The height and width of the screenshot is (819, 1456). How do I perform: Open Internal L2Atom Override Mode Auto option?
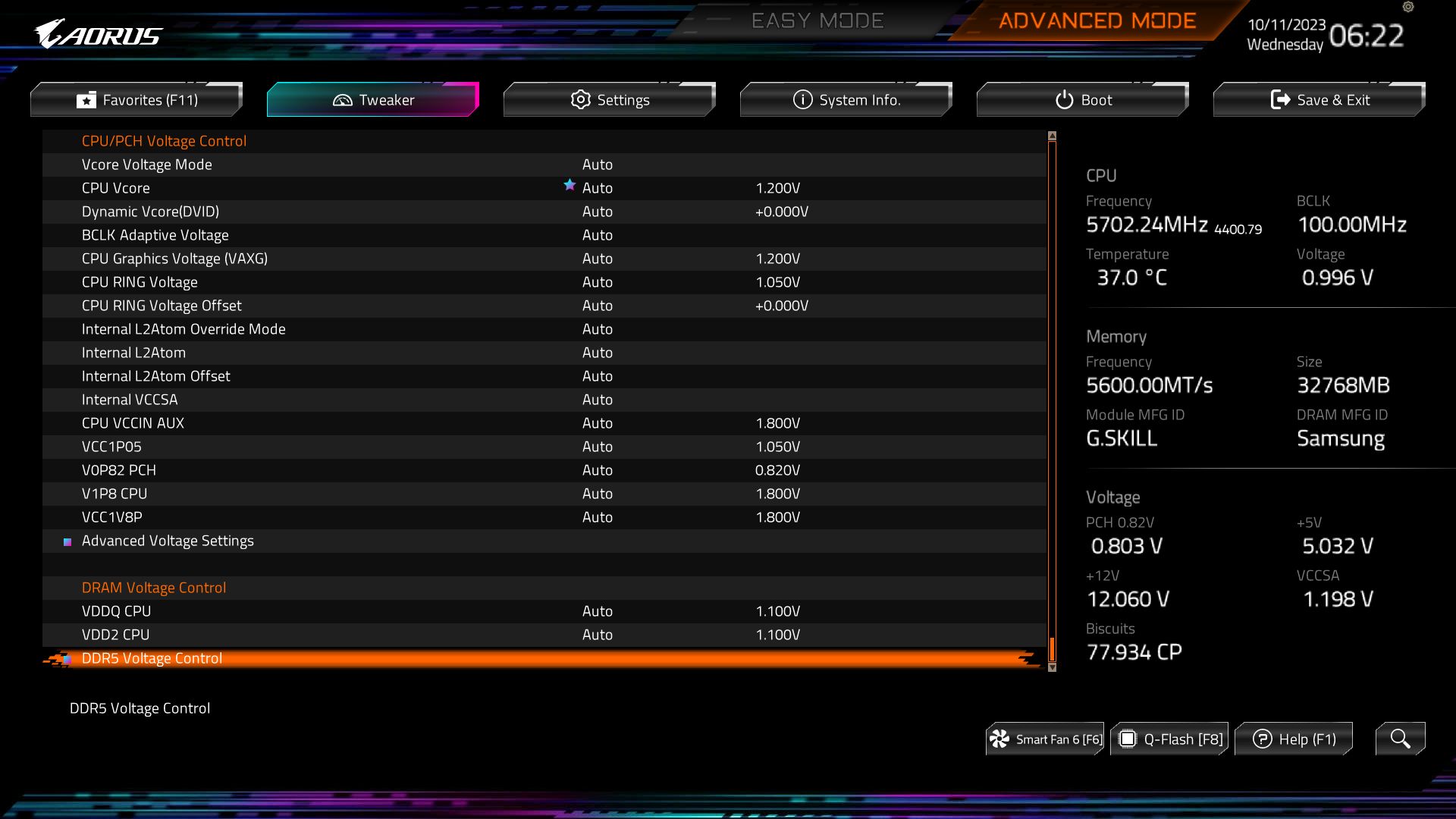[x=597, y=329]
